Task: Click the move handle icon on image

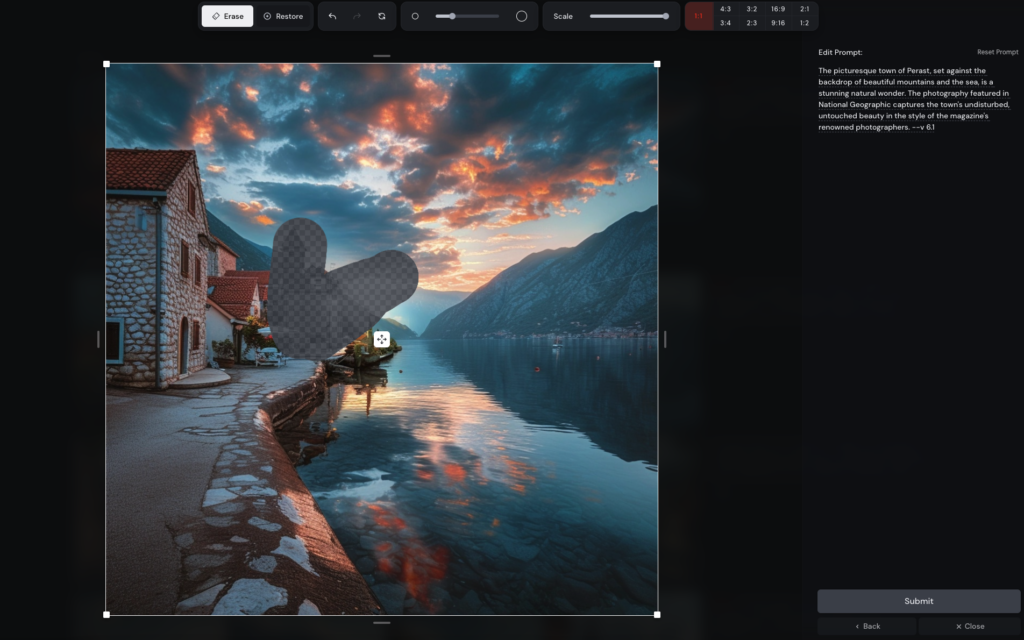Action: click(x=381, y=339)
